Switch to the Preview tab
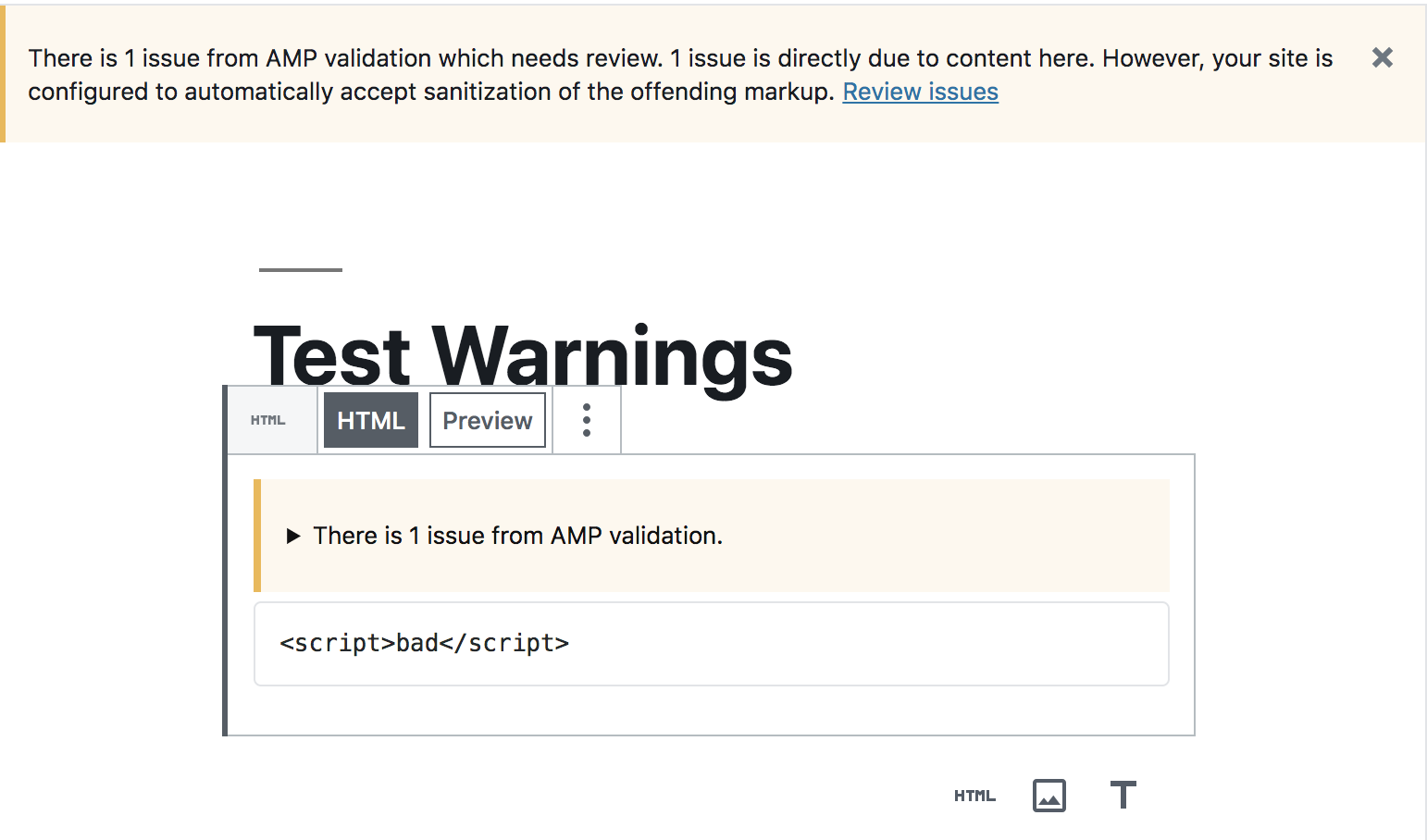The width and height of the screenshot is (1427, 840). click(x=488, y=420)
